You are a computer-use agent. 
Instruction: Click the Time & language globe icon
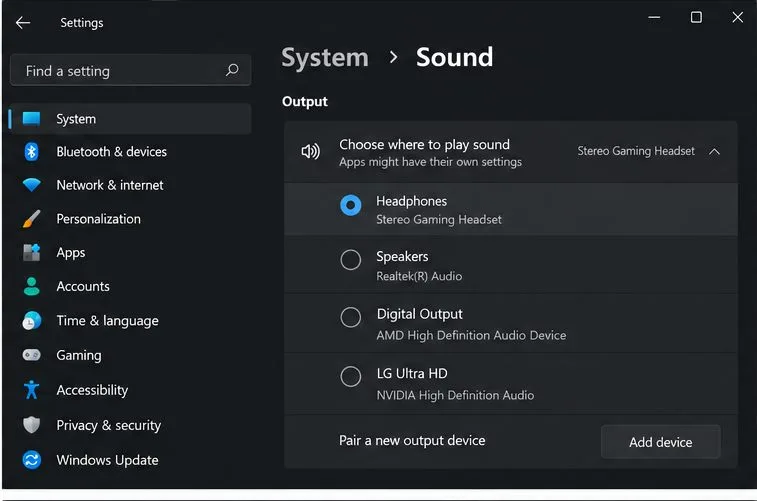[31, 320]
